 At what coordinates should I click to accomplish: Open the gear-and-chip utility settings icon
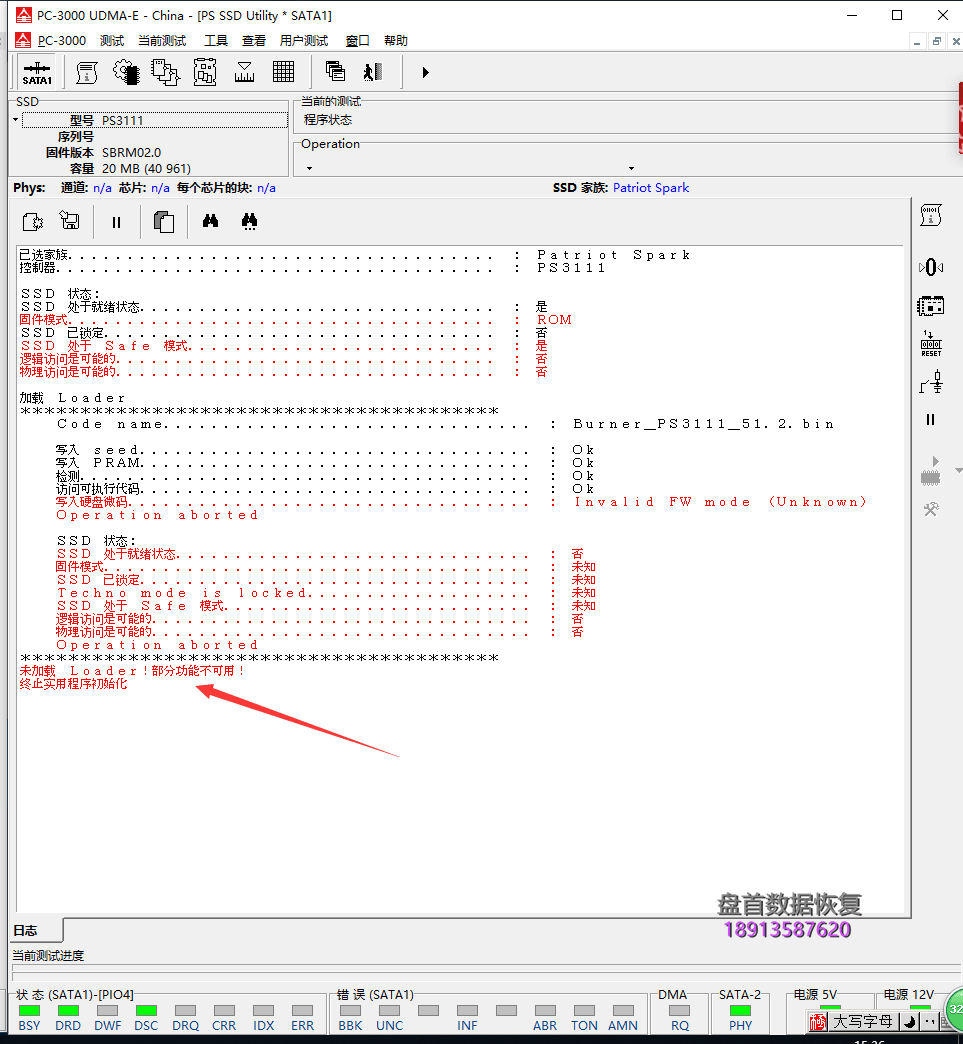(x=126, y=73)
